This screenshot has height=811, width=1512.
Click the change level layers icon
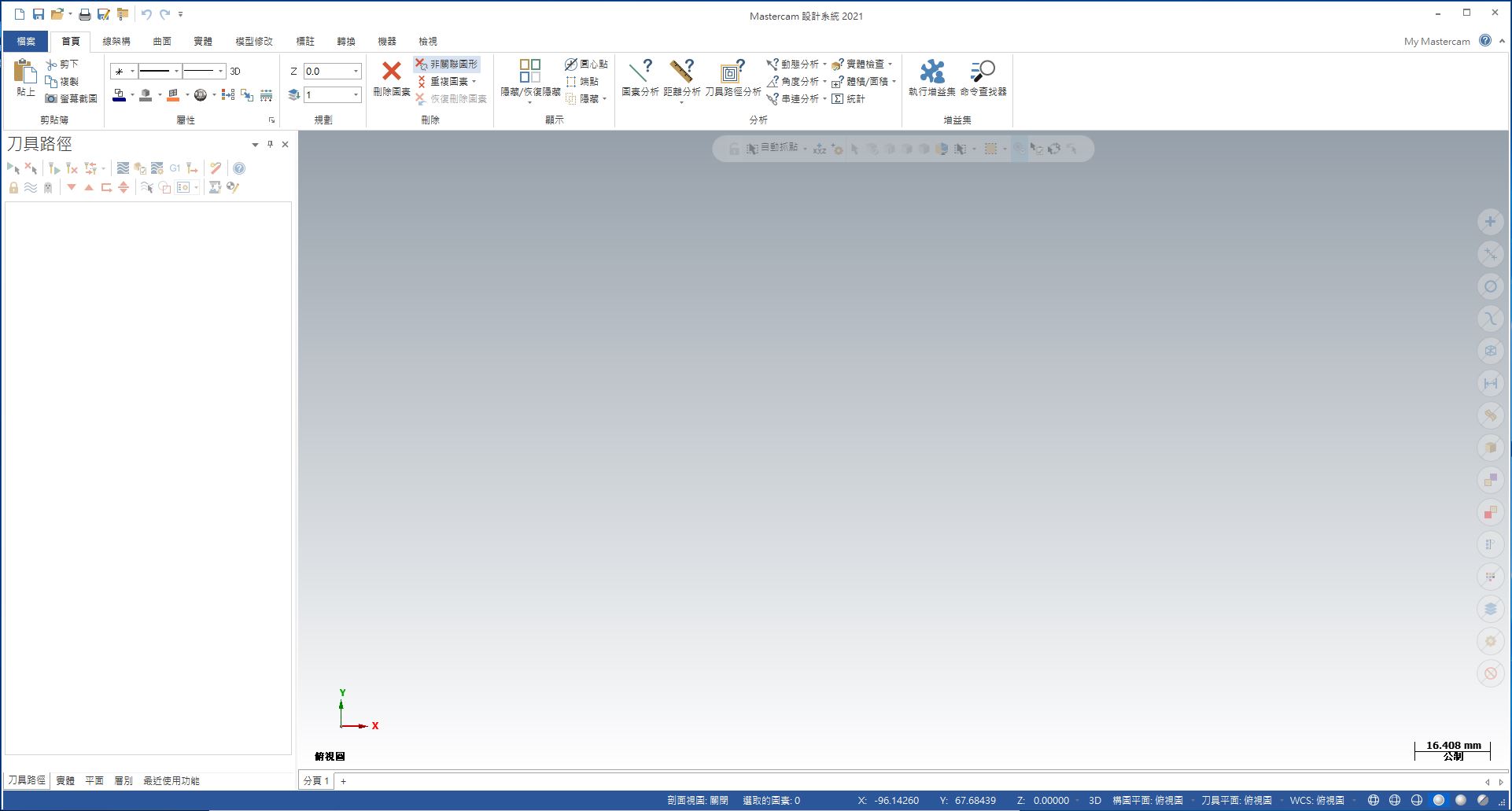(x=294, y=94)
